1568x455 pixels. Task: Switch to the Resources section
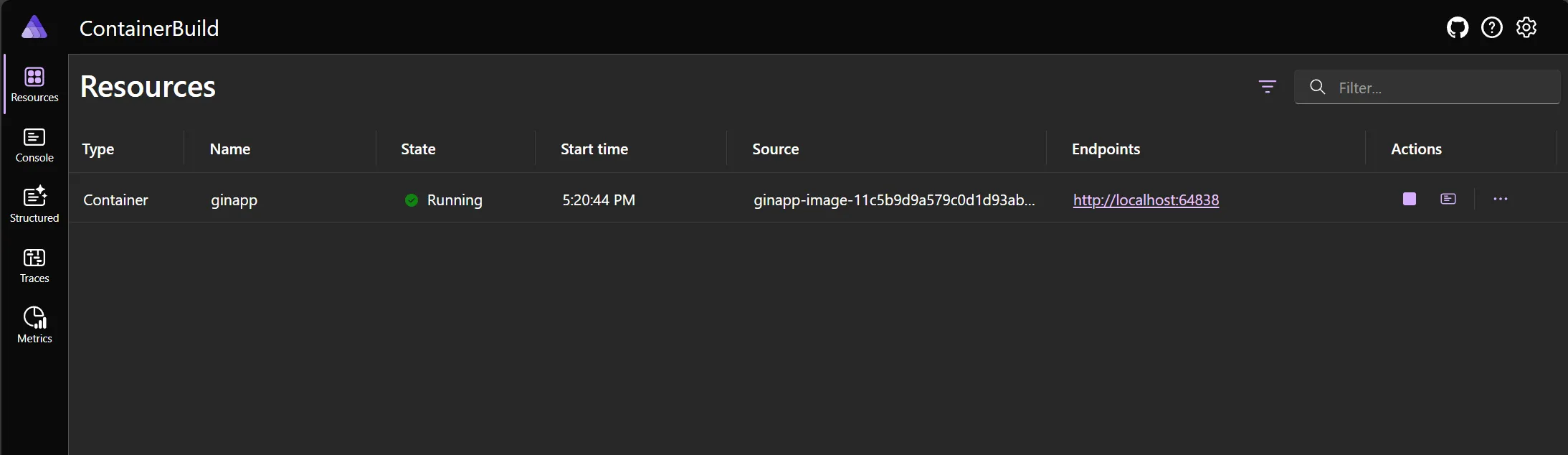[x=34, y=83]
